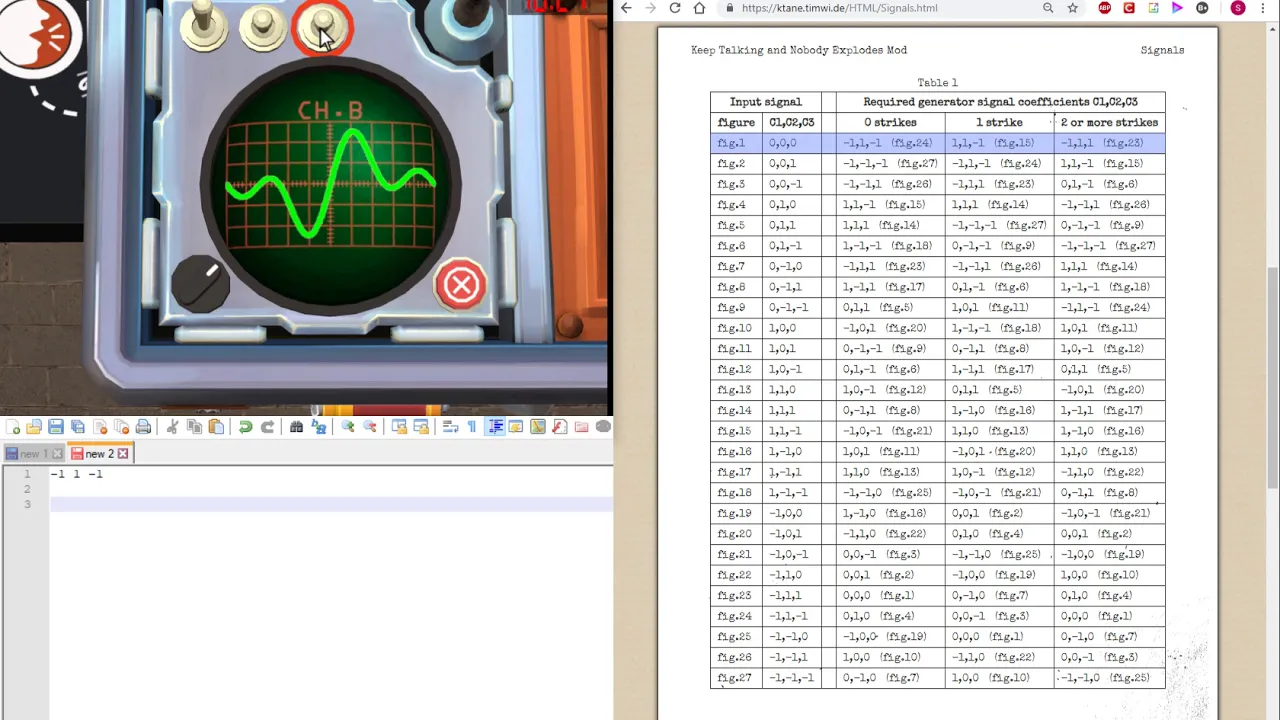Viewport: 1280px width, 720px height.
Task: Toggle word wrap icon in Notepad++
Action: 450,427
